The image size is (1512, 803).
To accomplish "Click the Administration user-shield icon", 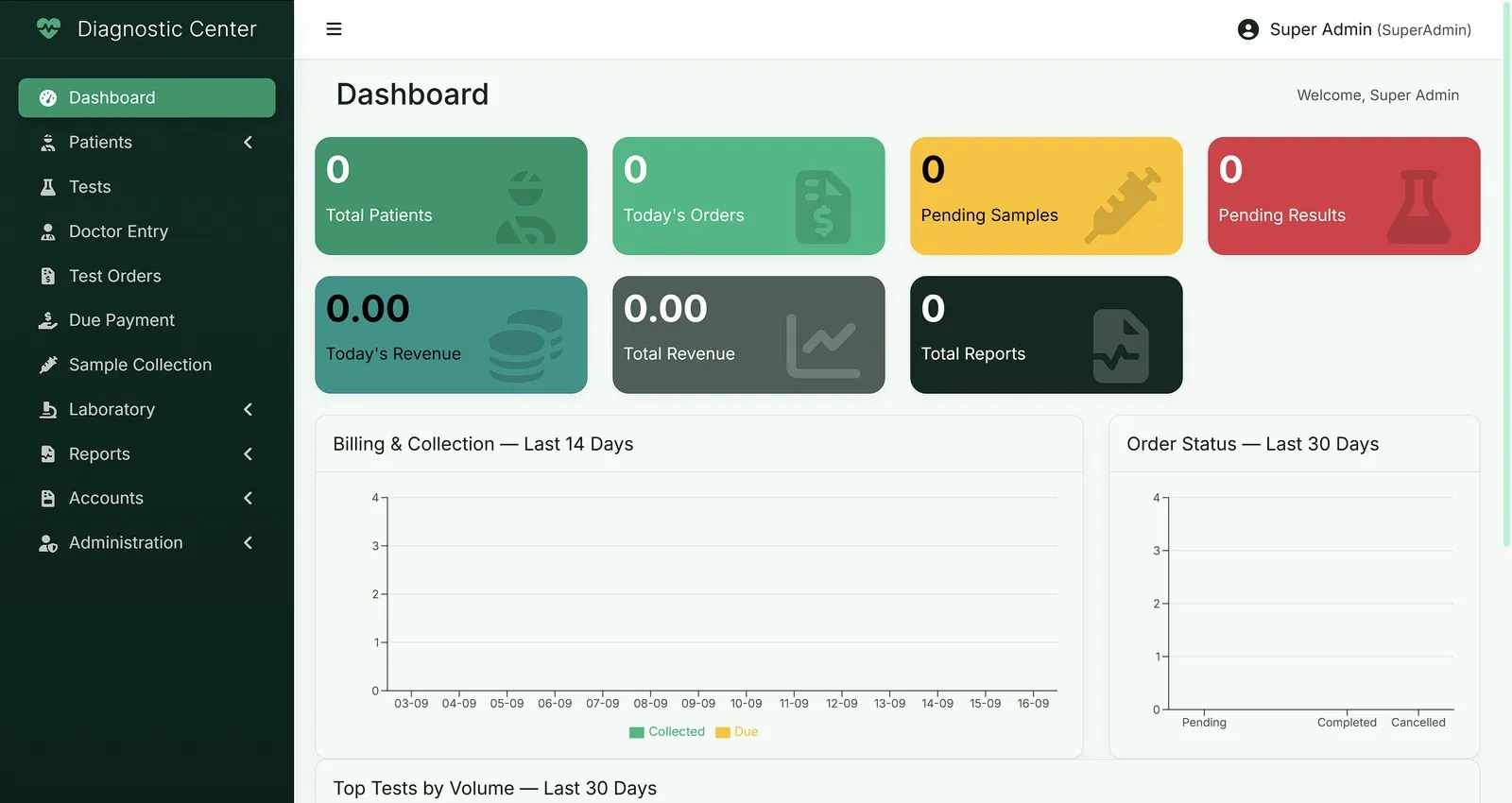I will [x=48, y=543].
